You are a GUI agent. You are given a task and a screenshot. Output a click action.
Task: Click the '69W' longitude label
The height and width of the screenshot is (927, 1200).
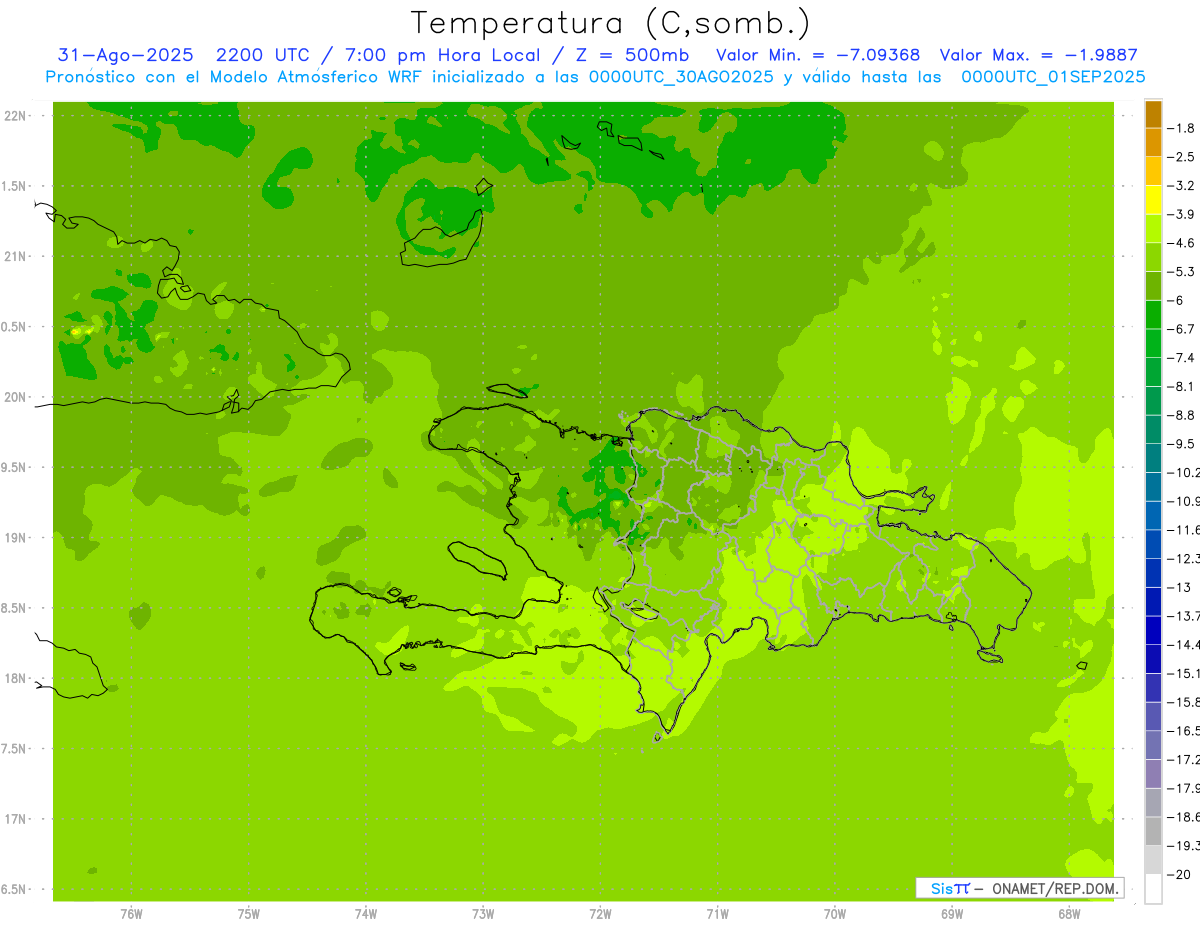coord(952,914)
